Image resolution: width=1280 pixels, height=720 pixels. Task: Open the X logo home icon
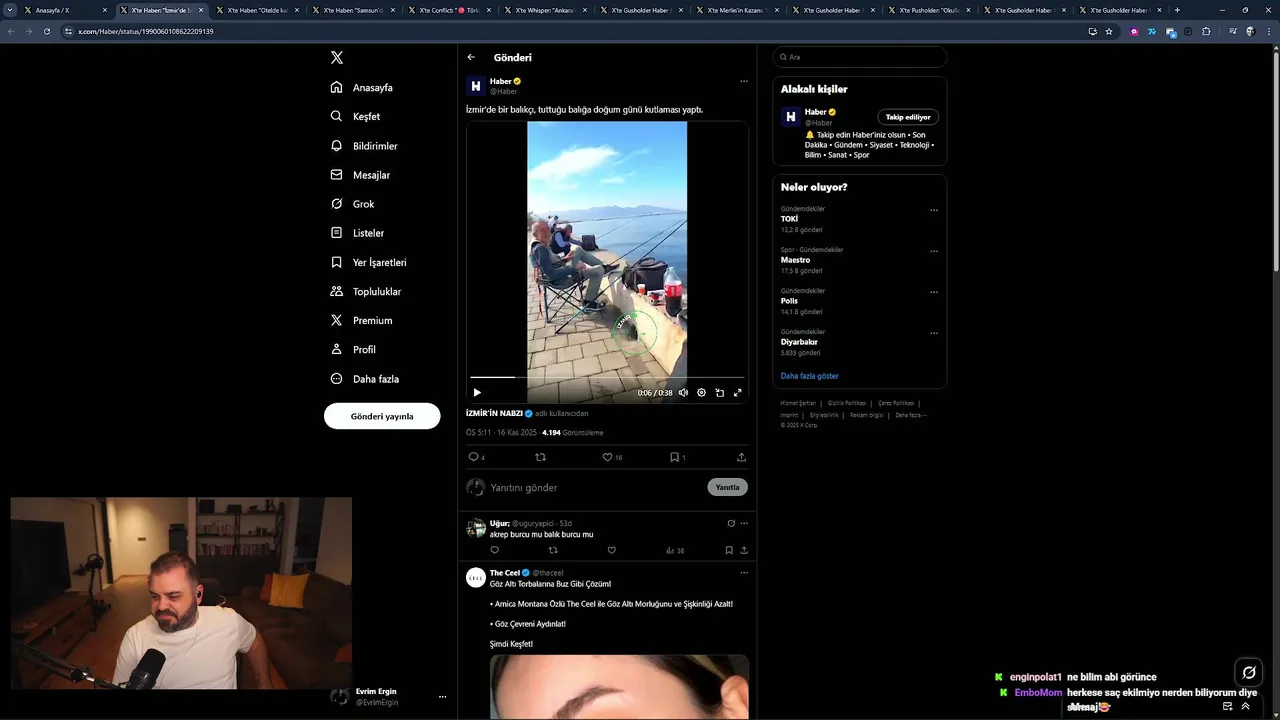[x=337, y=58]
